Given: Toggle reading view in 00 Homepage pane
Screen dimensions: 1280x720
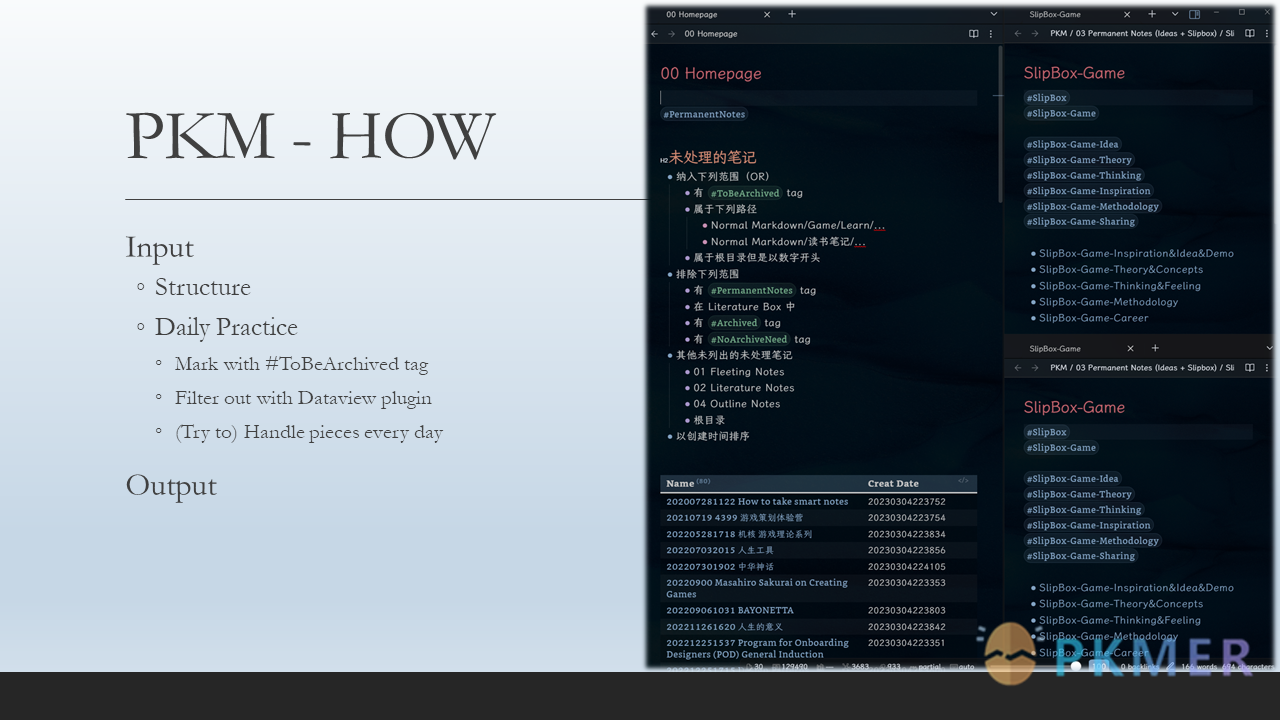Looking at the screenshot, I should (x=973, y=34).
